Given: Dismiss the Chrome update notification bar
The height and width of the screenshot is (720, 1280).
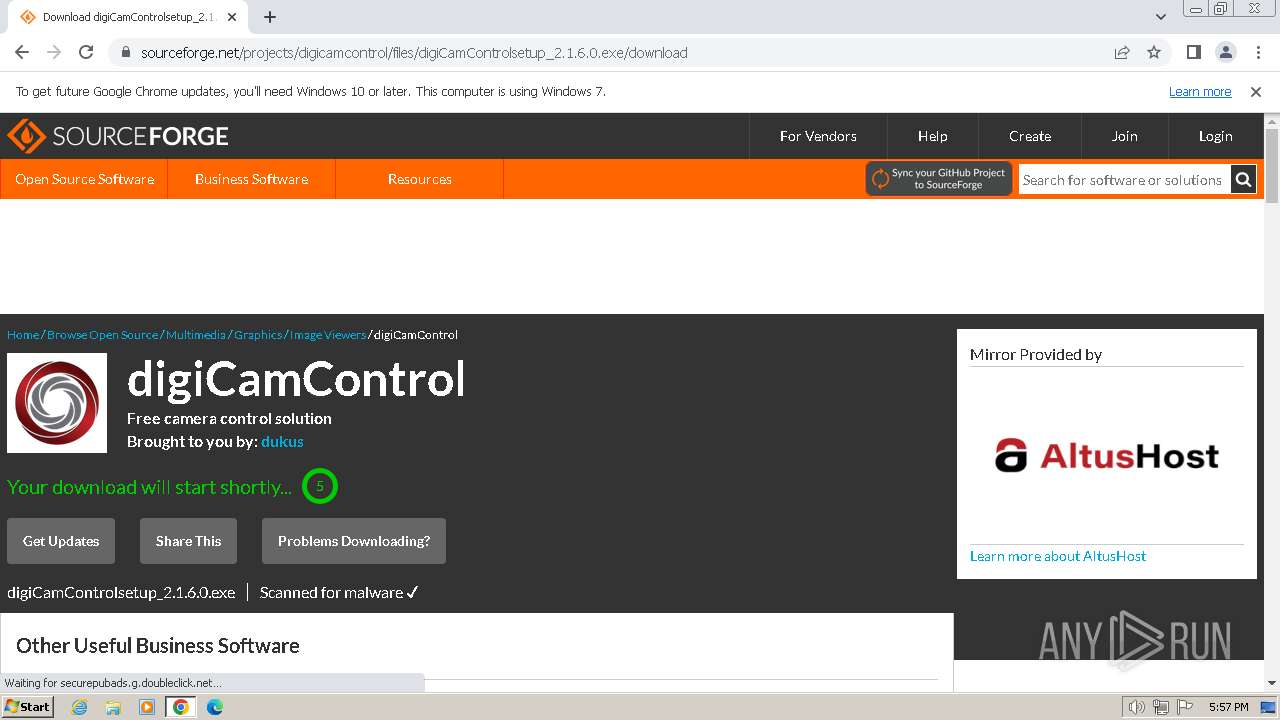Looking at the screenshot, I should click(x=1256, y=91).
